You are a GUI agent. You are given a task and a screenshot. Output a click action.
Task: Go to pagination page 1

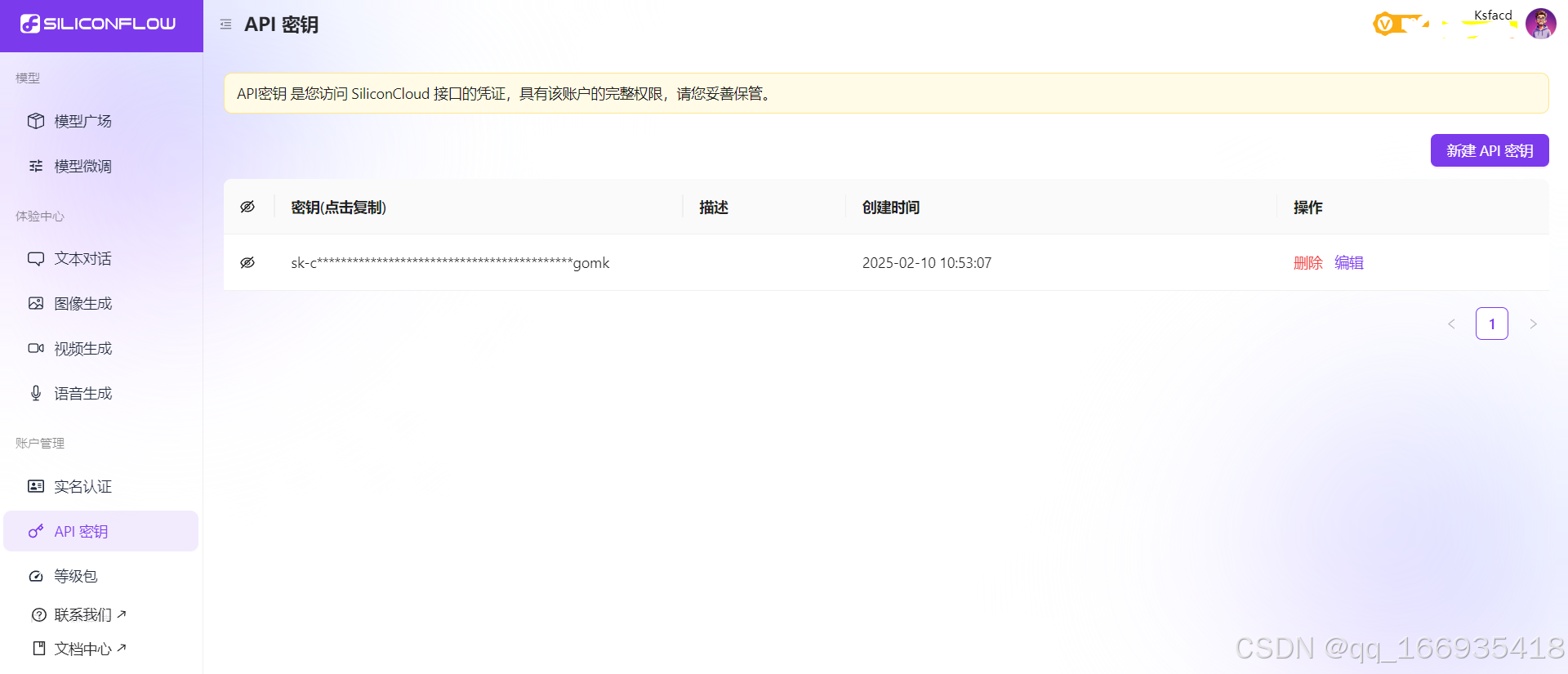pyautogui.click(x=1492, y=324)
